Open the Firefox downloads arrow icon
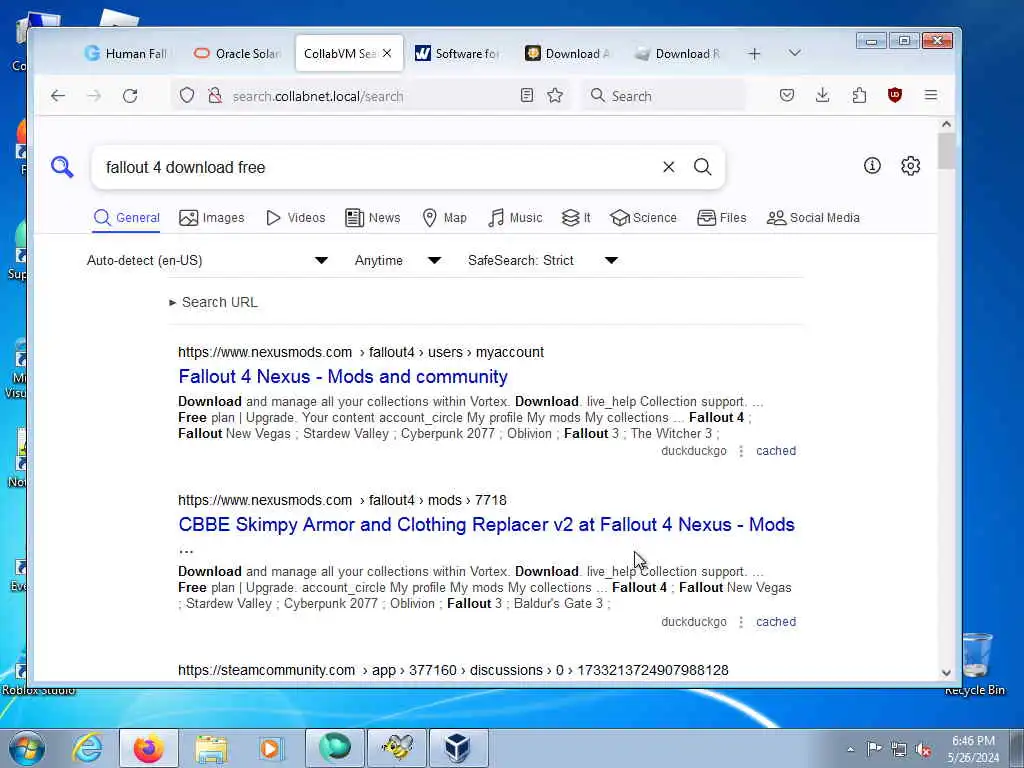This screenshot has width=1024, height=768. [823, 95]
